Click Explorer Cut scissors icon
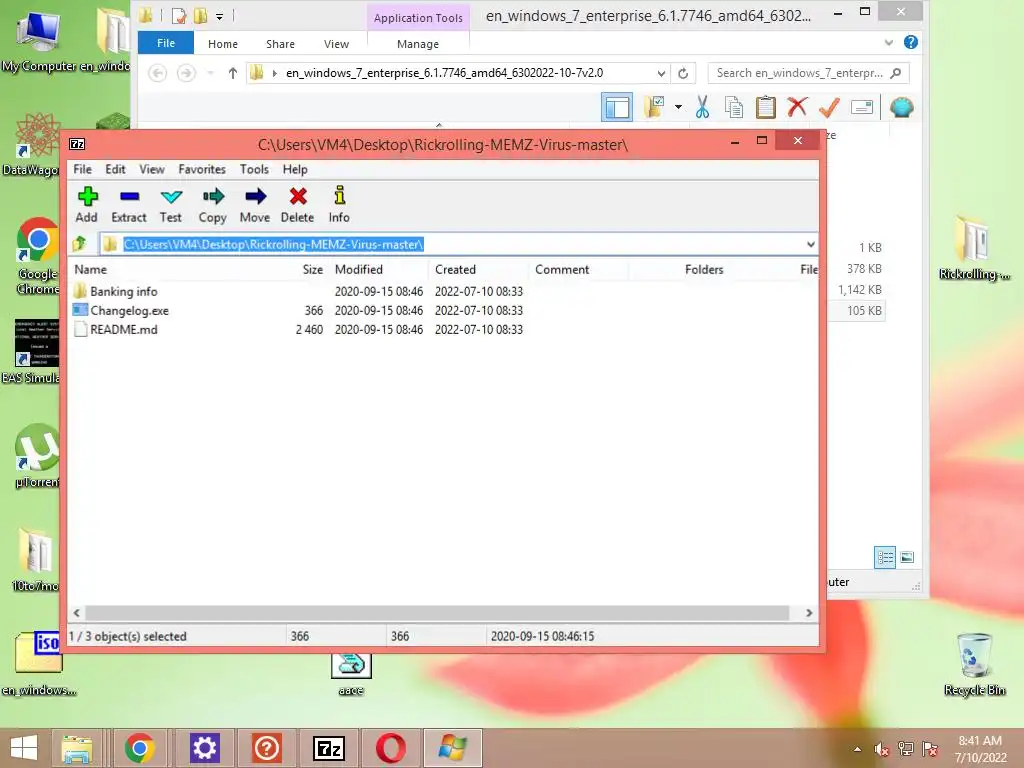 [x=703, y=107]
